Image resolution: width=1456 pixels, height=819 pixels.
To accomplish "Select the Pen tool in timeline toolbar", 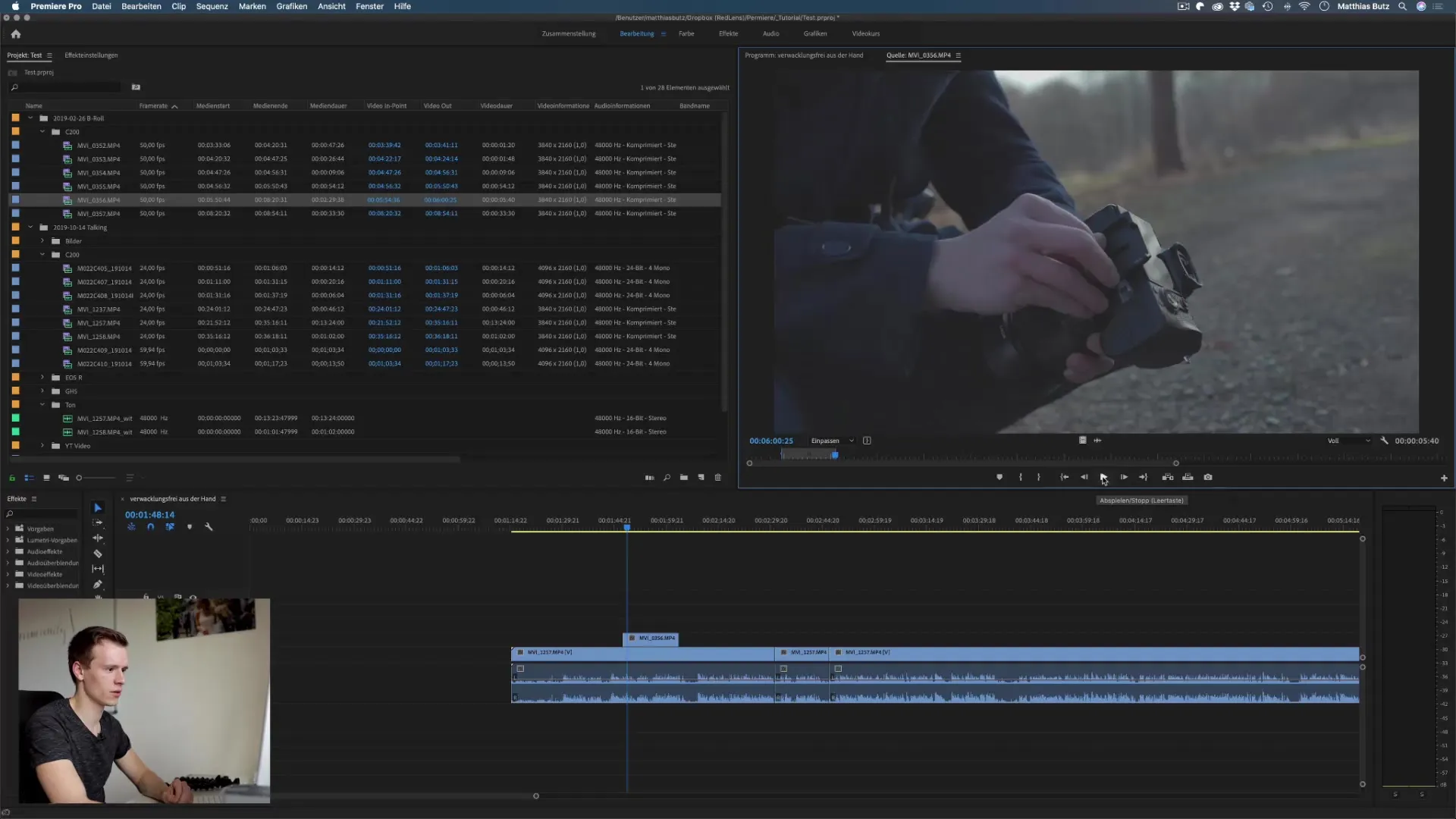I will [98, 585].
